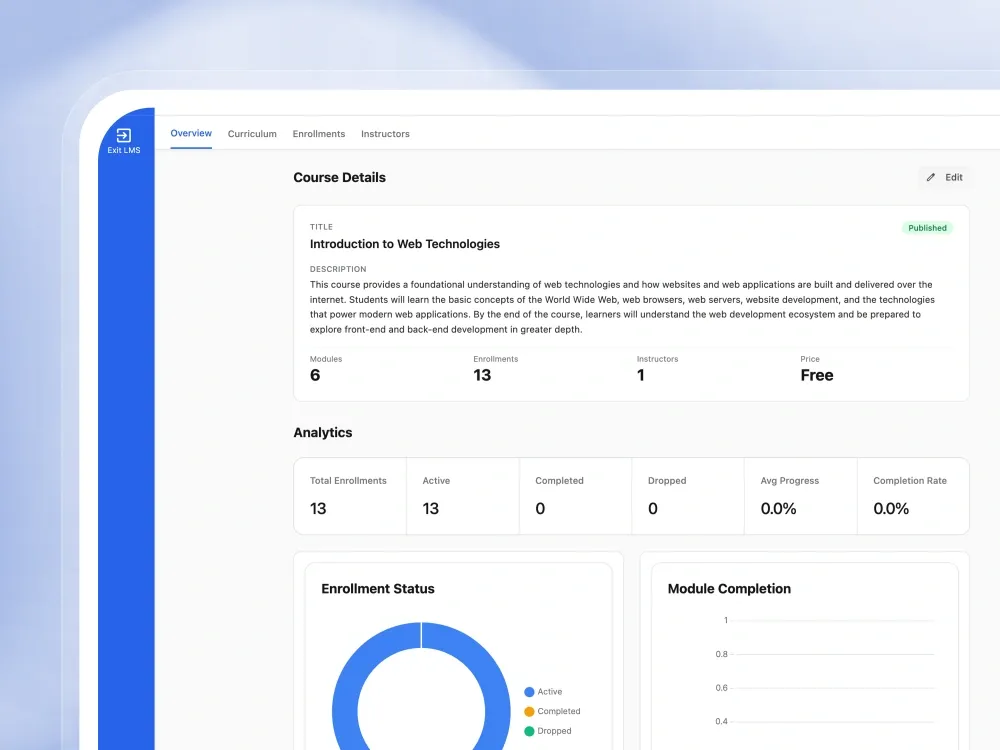This screenshot has width=1000, height=750.
Task: Click the Avg Progress stat label
Action: (790, 481)
